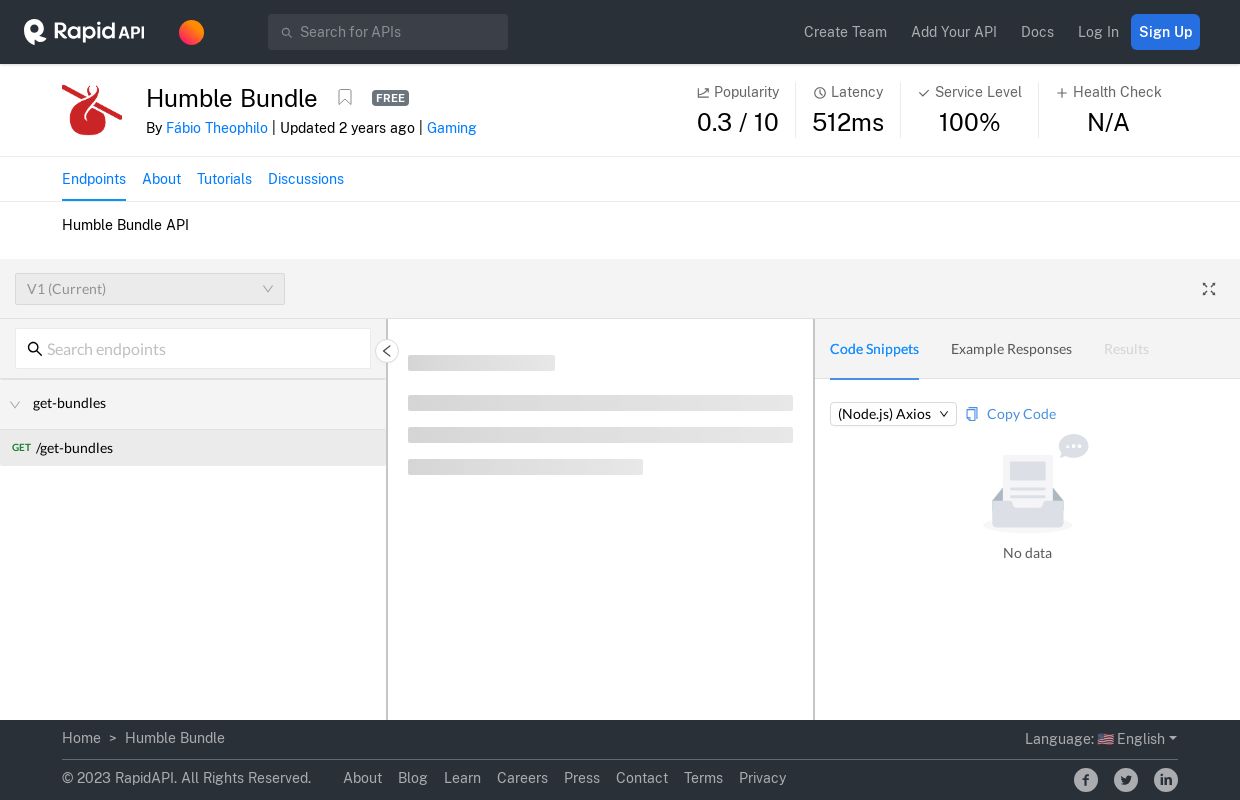Open the footer Learn link
This screenshot has width=1240, height=800.
pos(462,778)
